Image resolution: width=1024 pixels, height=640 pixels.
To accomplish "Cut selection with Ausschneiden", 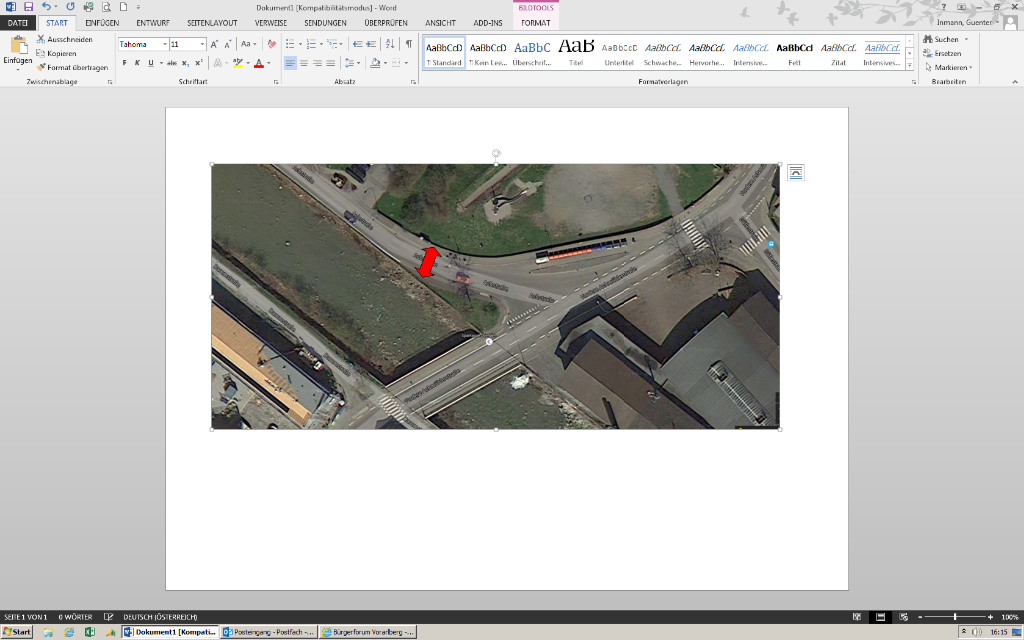I will pos(65,39).
